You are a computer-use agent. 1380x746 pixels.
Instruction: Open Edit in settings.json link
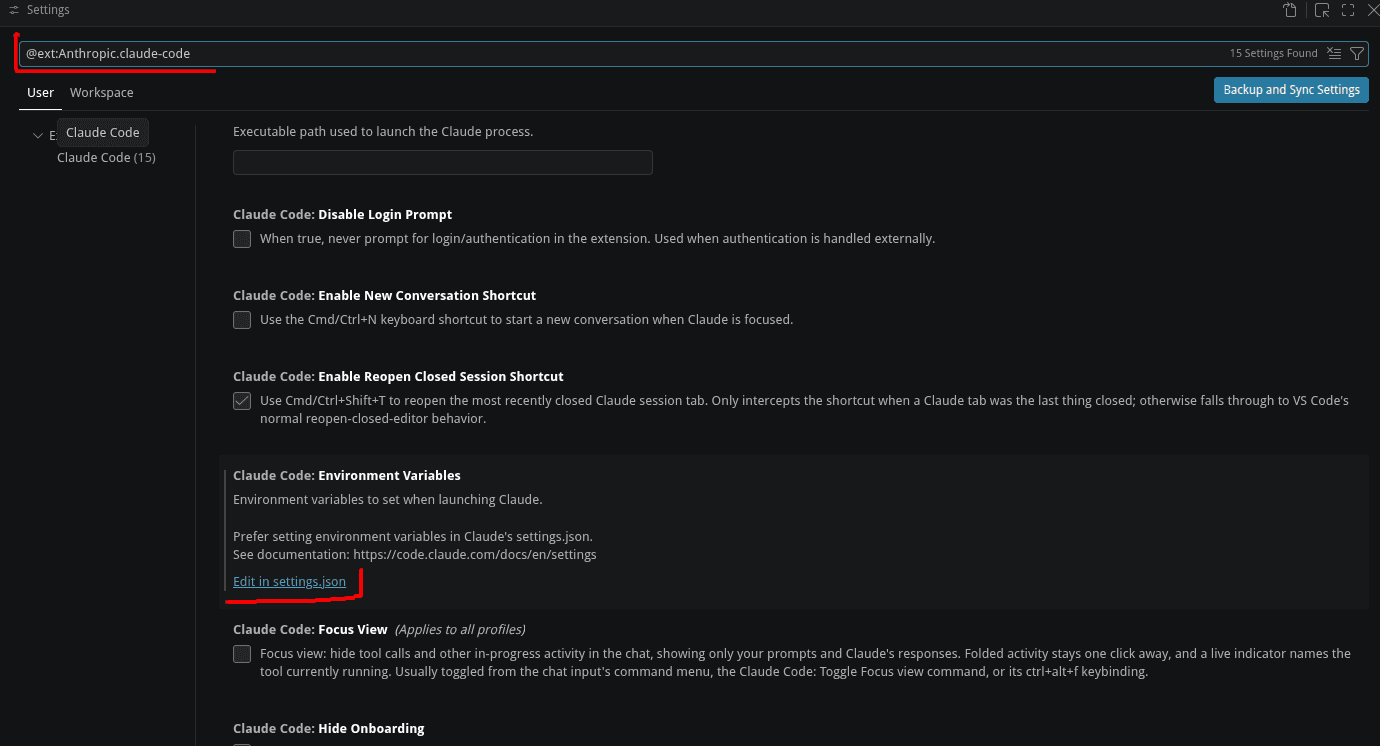pos(289,582)
